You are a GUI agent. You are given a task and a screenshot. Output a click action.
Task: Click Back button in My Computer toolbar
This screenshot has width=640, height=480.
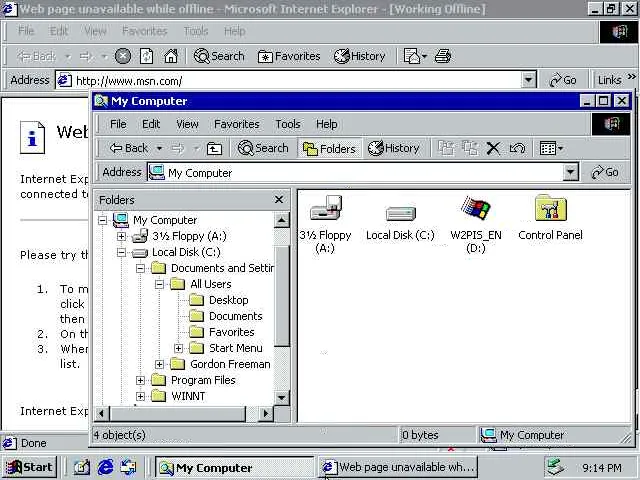128,148
